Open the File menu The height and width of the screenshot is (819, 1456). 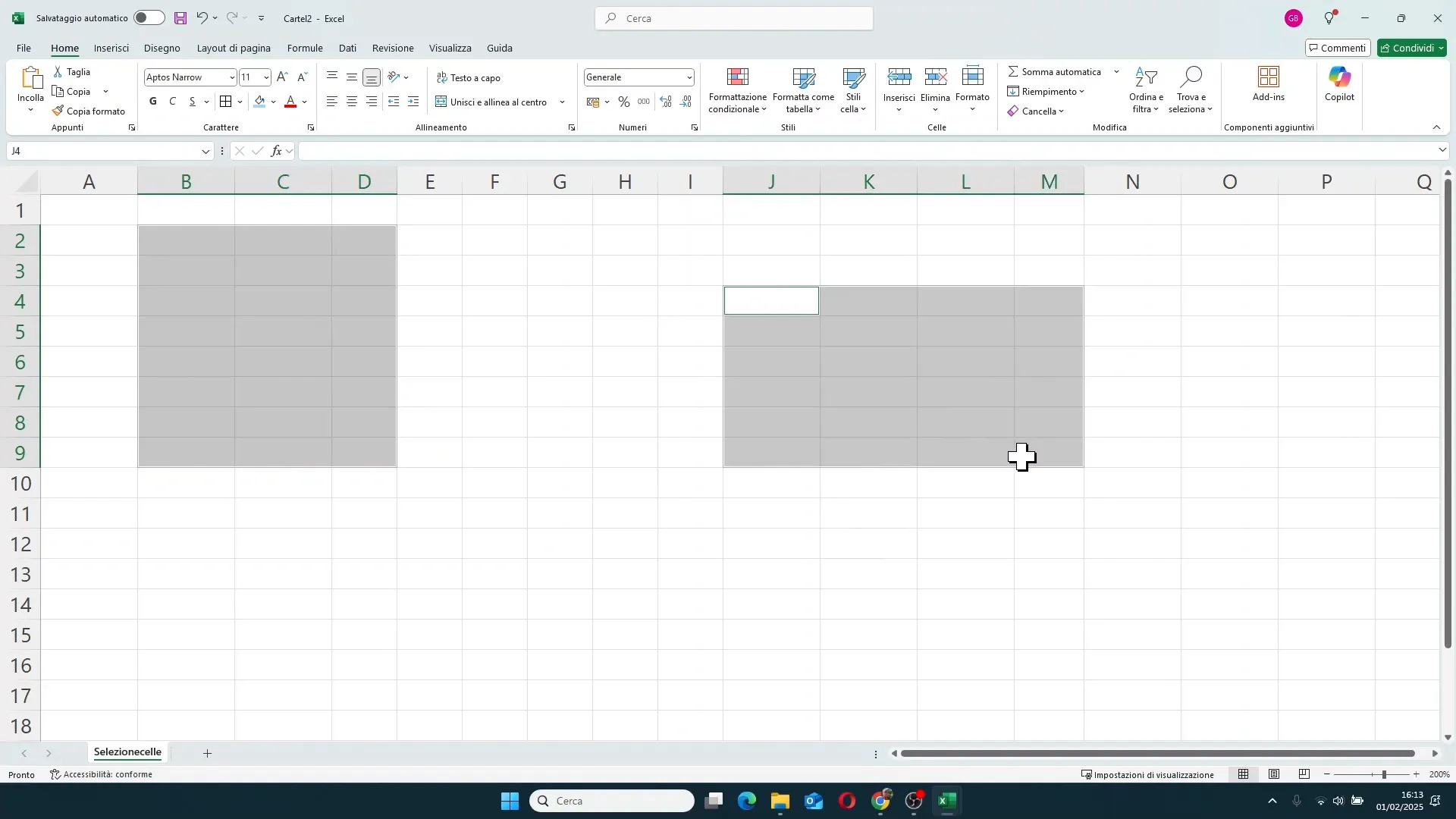[x=24, y=48]
